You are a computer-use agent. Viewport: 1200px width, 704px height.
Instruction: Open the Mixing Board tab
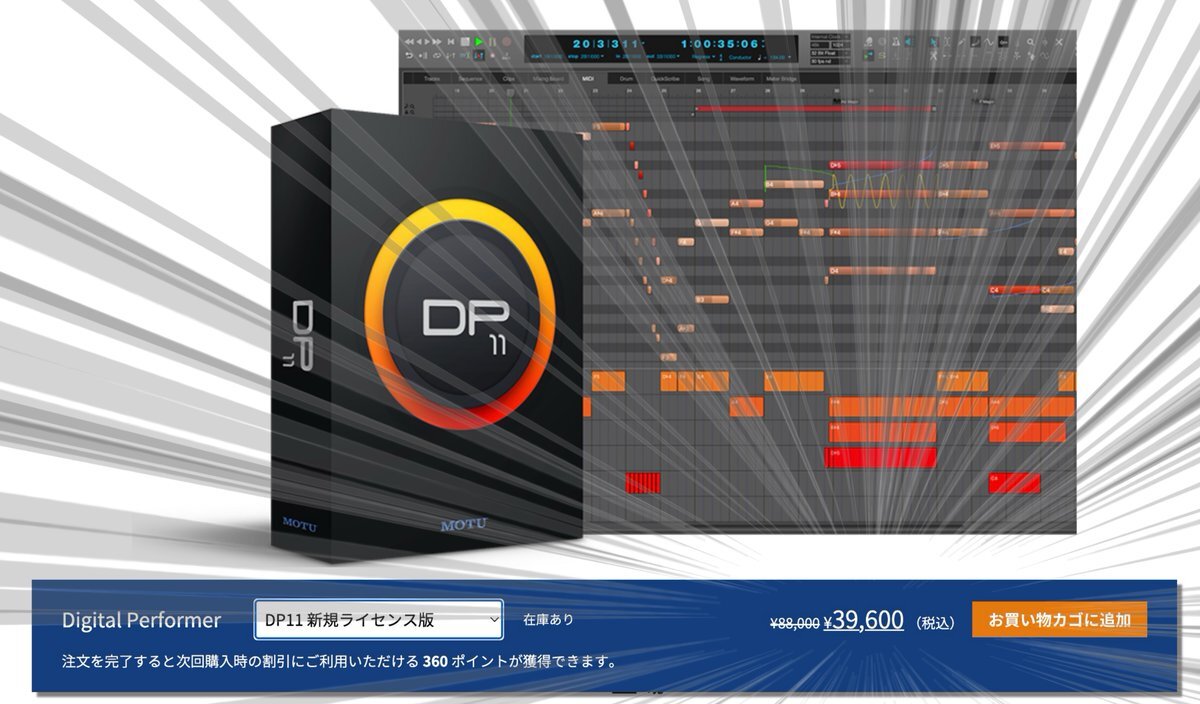click(549, 77)
